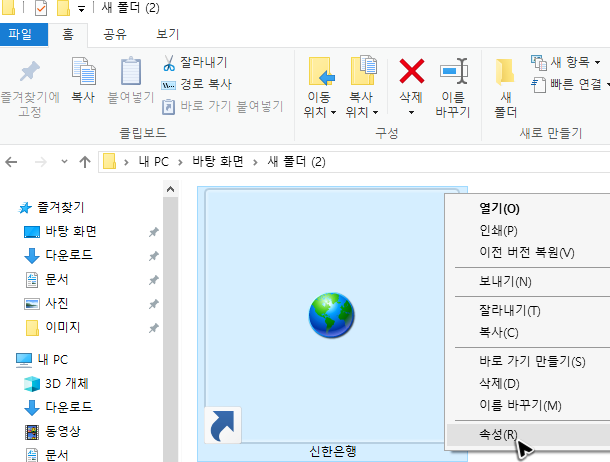Open Quick Access Toolbar customize dropdown

pos(81,9)
